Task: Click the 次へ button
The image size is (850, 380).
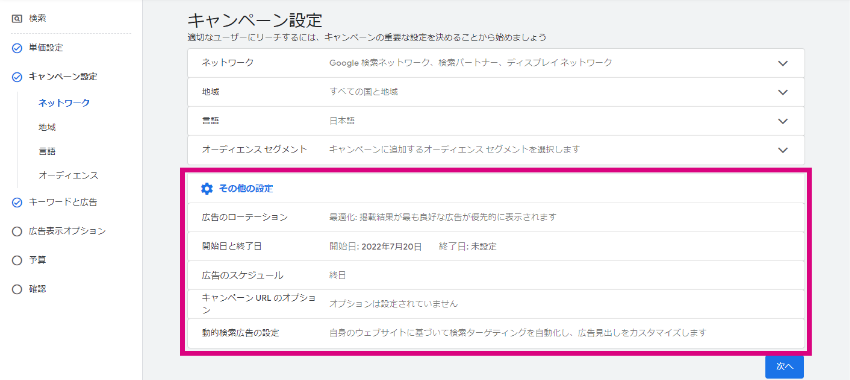Action: (784, 366)
